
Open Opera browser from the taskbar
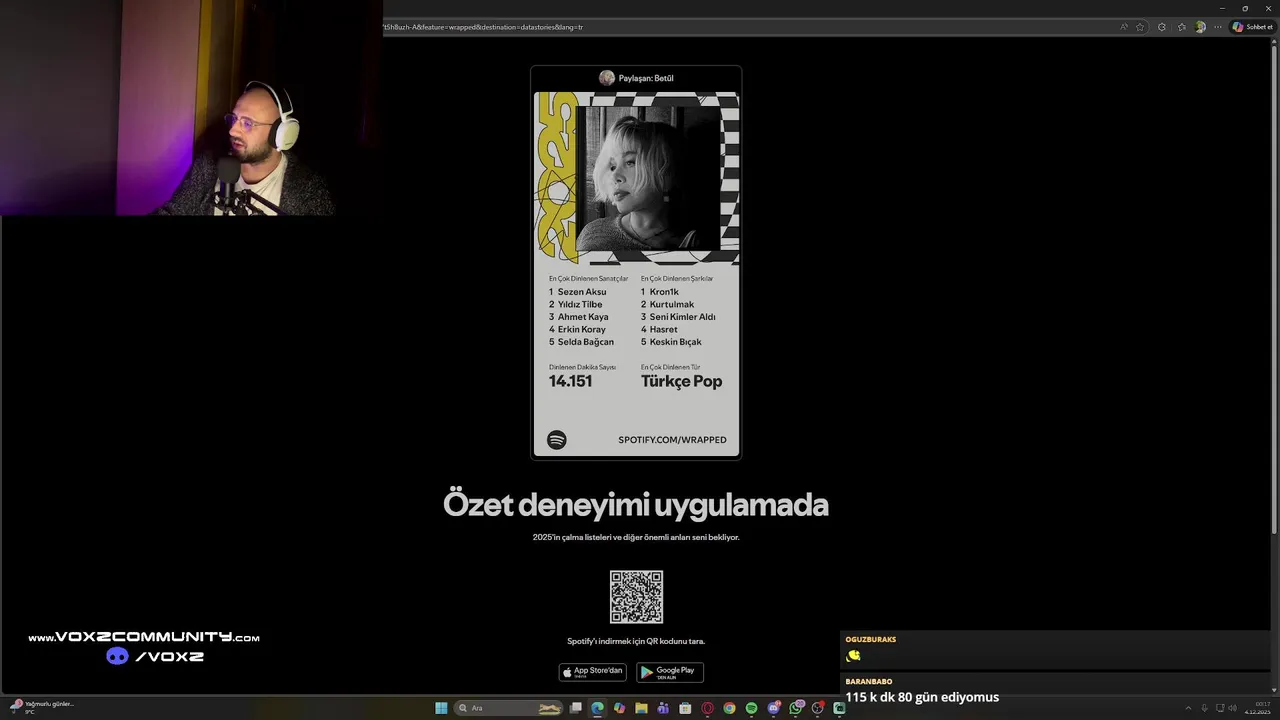pos(707,708)
